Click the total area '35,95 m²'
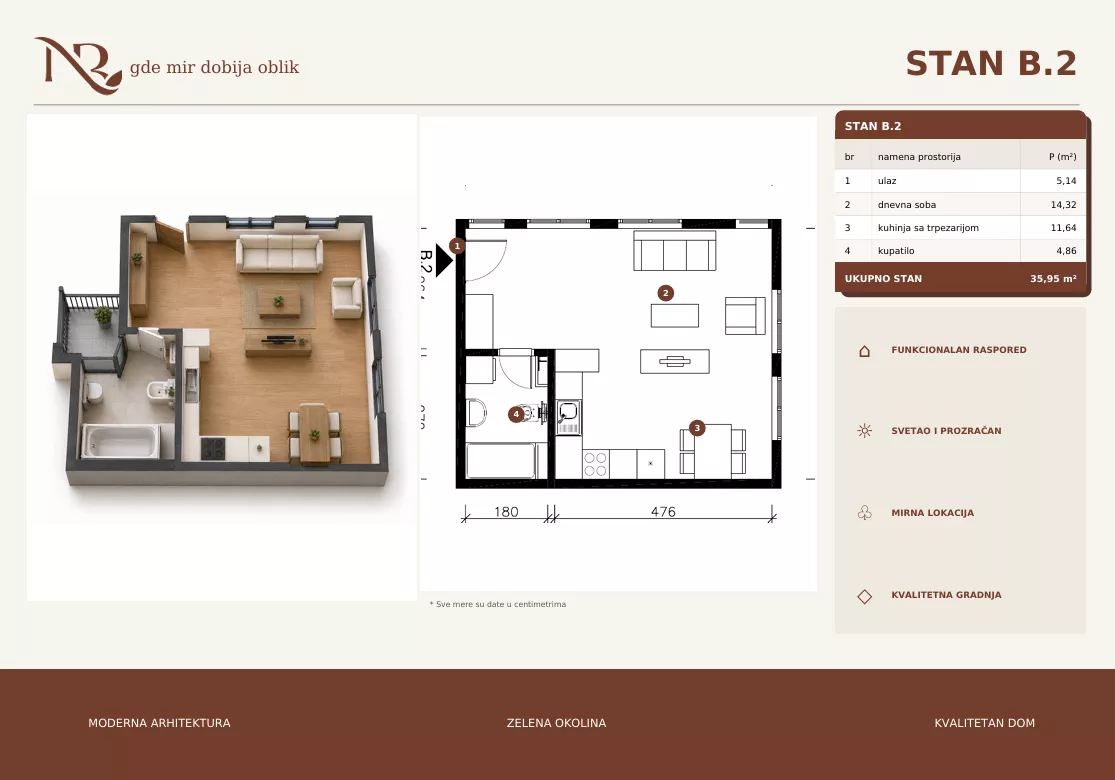 (1053, 279)
